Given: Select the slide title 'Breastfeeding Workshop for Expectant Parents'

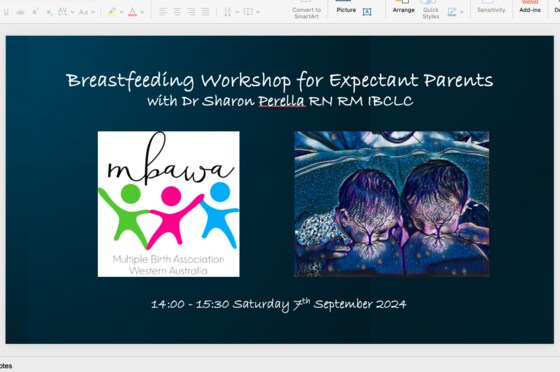Looking at the screenshot, I should click(x=280, y=81).
